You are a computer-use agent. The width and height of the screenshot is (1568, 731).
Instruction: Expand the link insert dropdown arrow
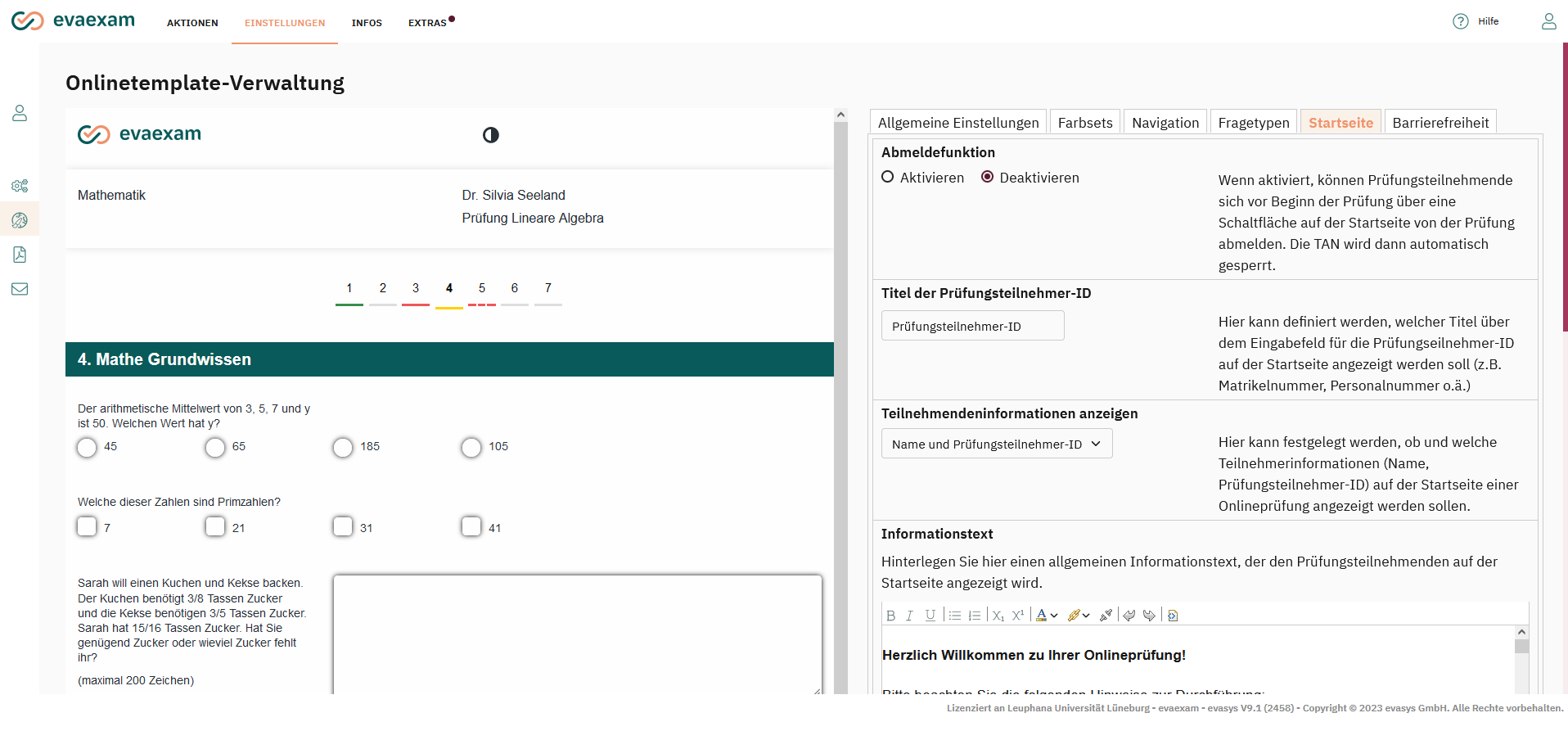point(1086,616)
